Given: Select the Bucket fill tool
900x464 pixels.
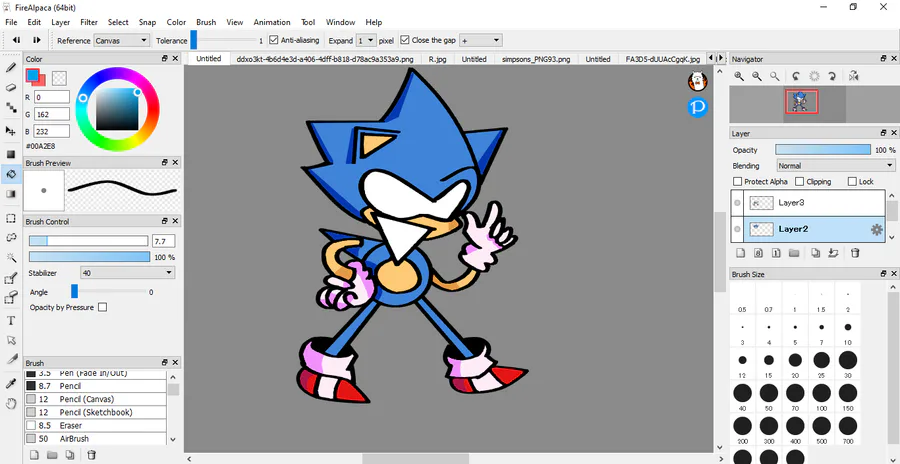Looking at the screenshot, I should point(10,174).
